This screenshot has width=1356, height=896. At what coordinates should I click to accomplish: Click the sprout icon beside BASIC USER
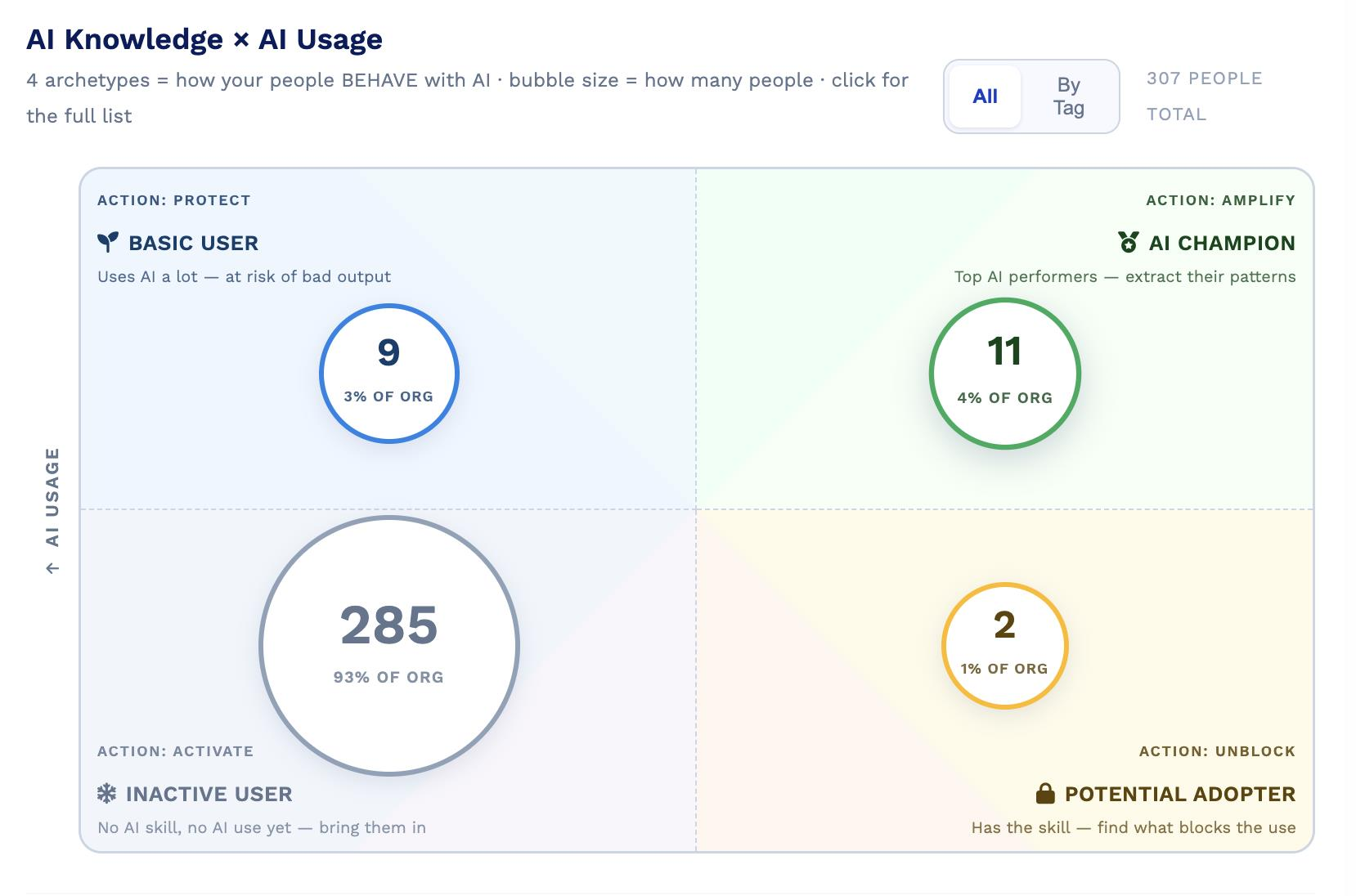click(x=107, y=243)
